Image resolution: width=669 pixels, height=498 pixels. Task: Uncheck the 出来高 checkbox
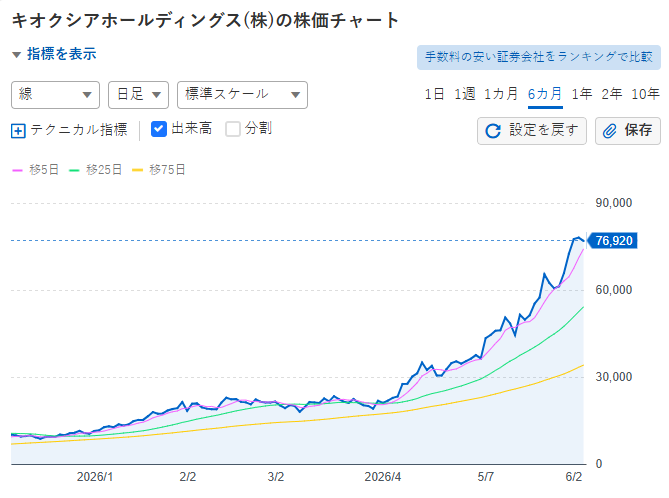click(159, 129)
